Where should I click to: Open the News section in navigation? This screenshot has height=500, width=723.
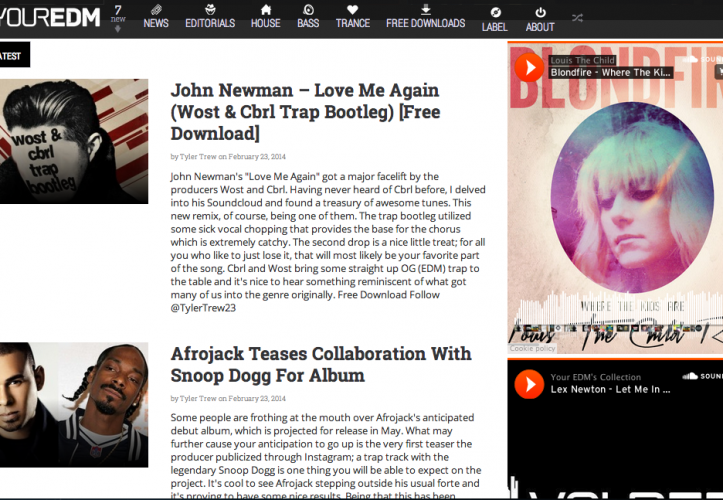(156, 17)
